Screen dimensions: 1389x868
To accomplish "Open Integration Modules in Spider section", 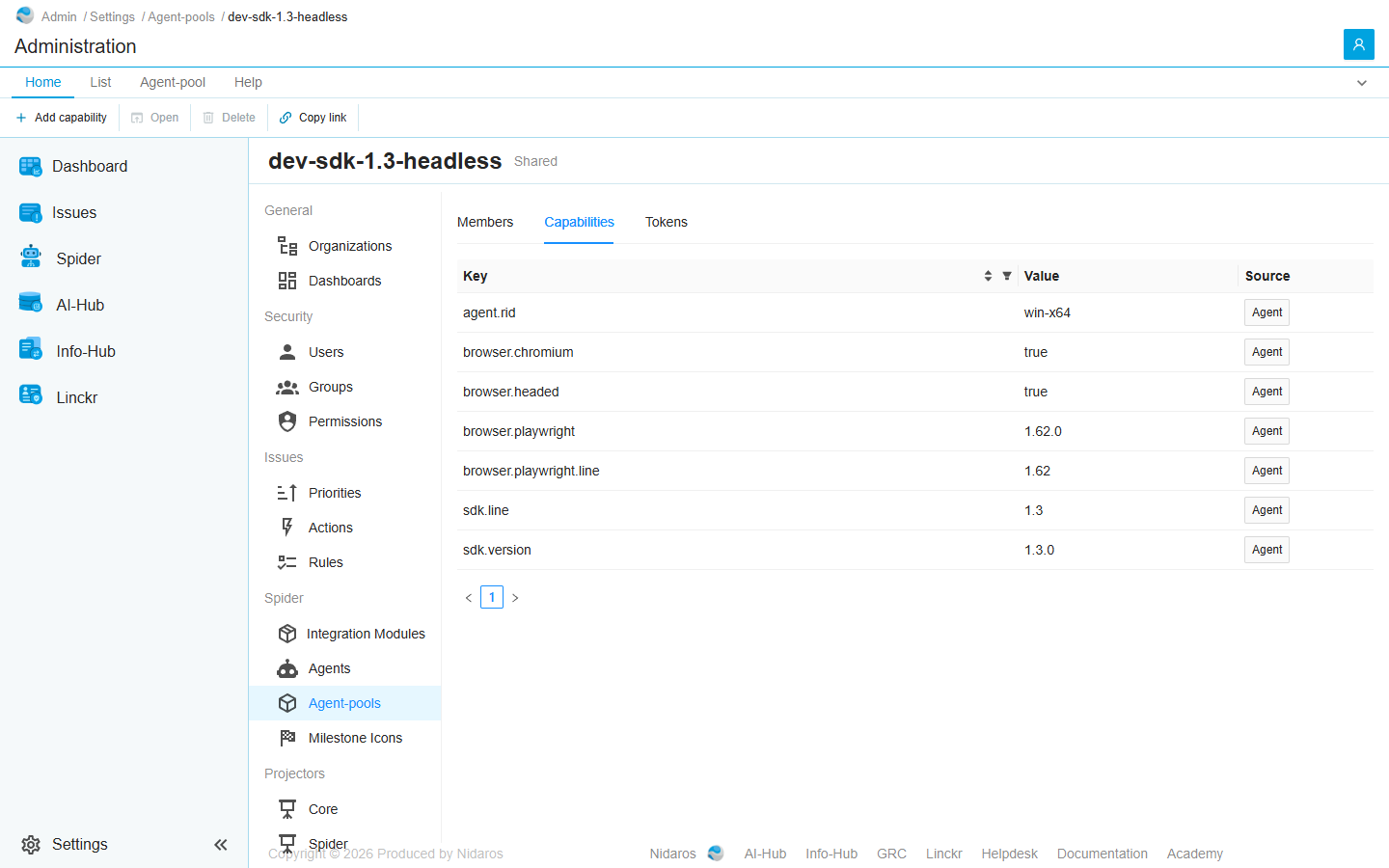I will (x=345, y=634).
